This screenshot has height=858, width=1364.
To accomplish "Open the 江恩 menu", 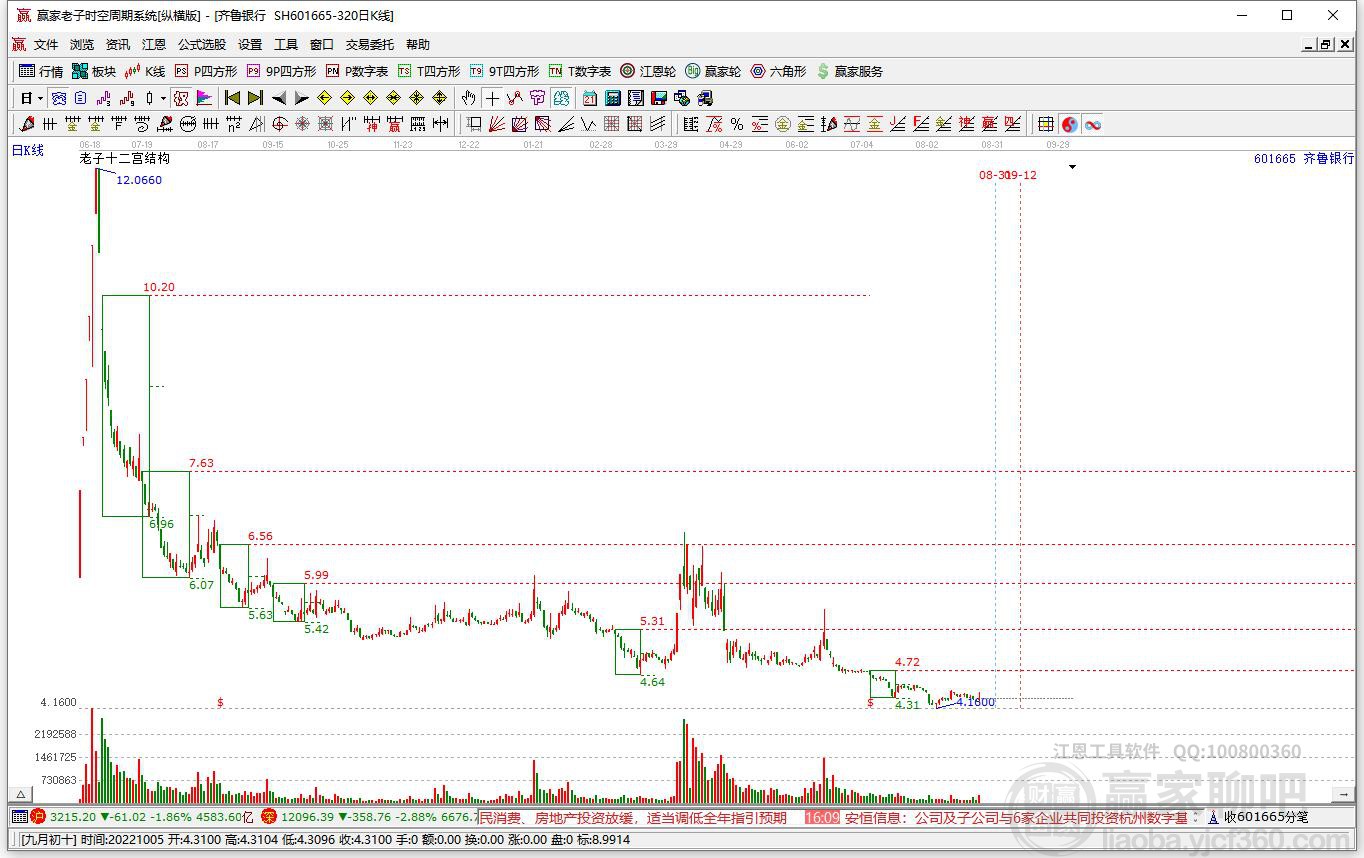I will click(x=154, y=45).
